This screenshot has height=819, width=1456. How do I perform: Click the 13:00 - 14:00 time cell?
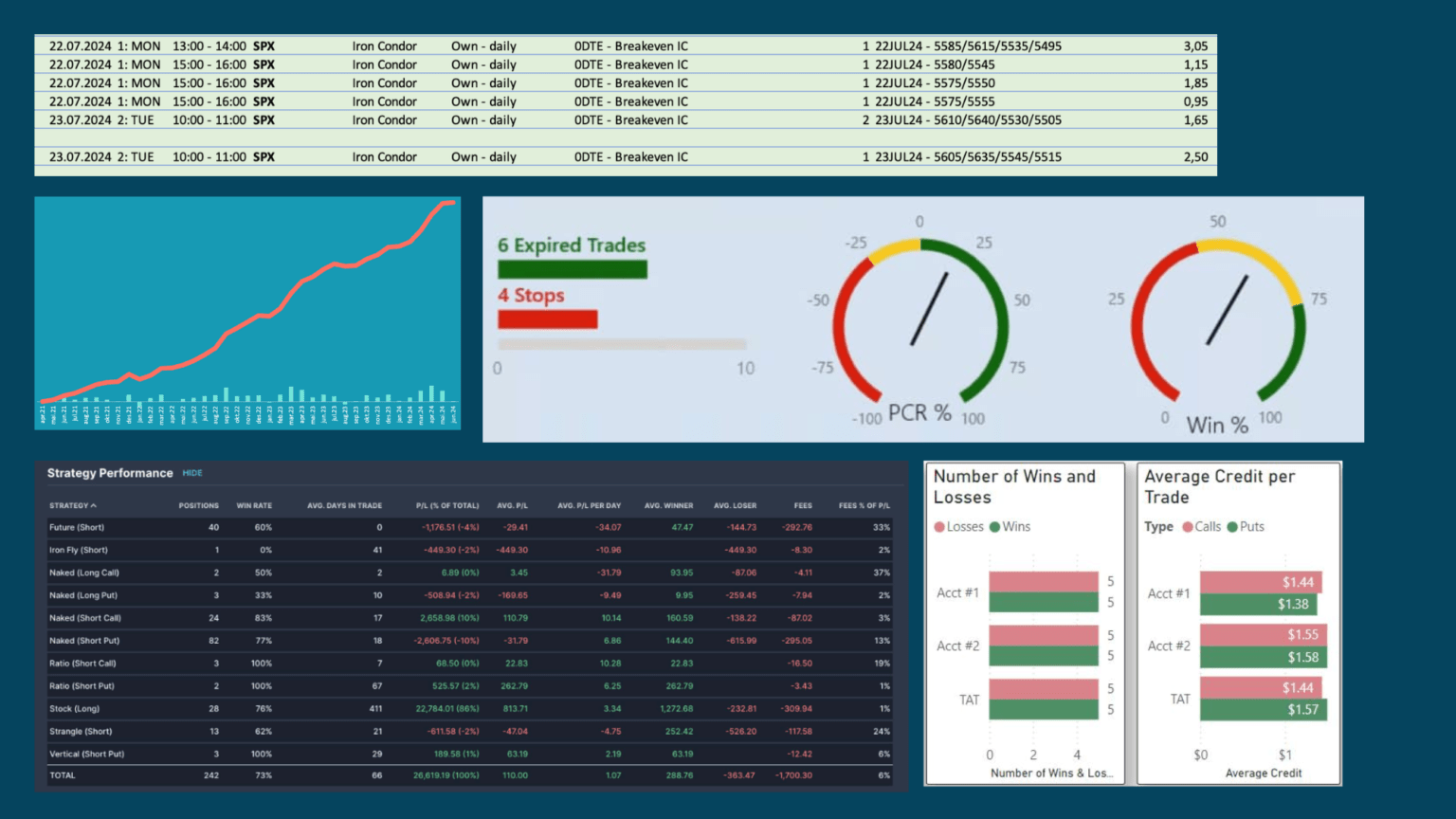click(x=209, y=46)
